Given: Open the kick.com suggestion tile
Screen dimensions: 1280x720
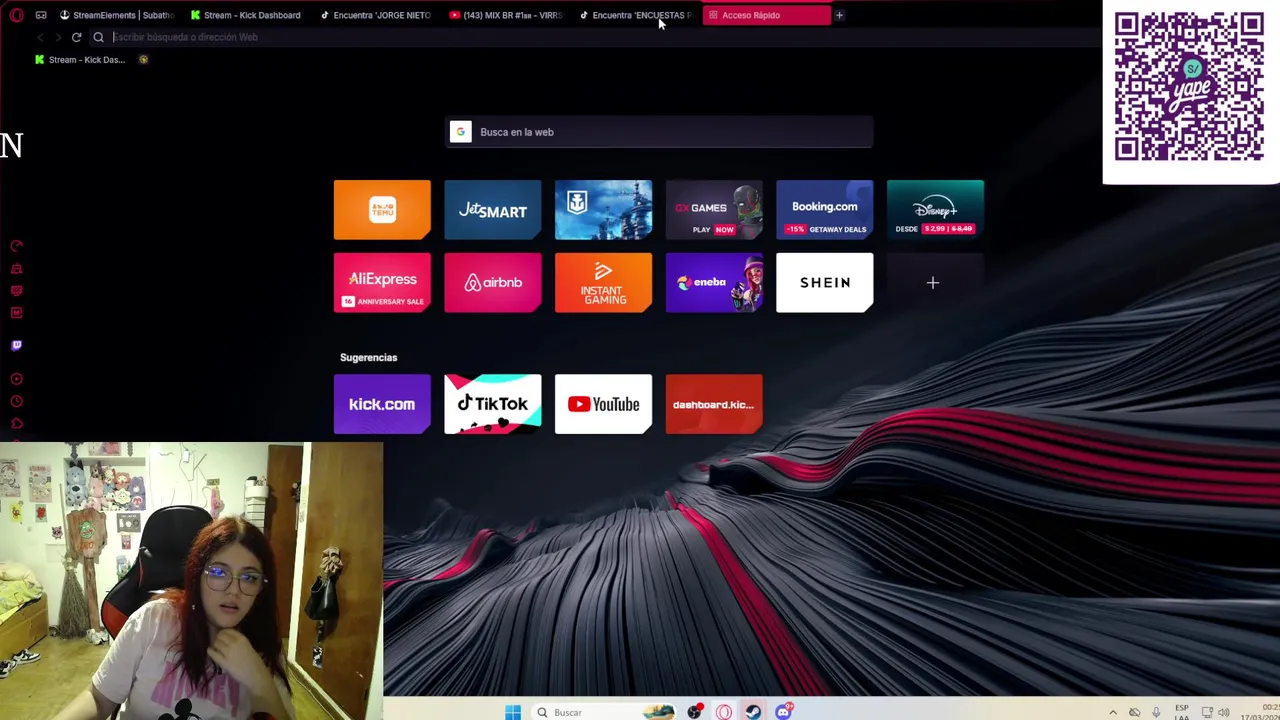Looking at the screenshot, I should [382, 404].
